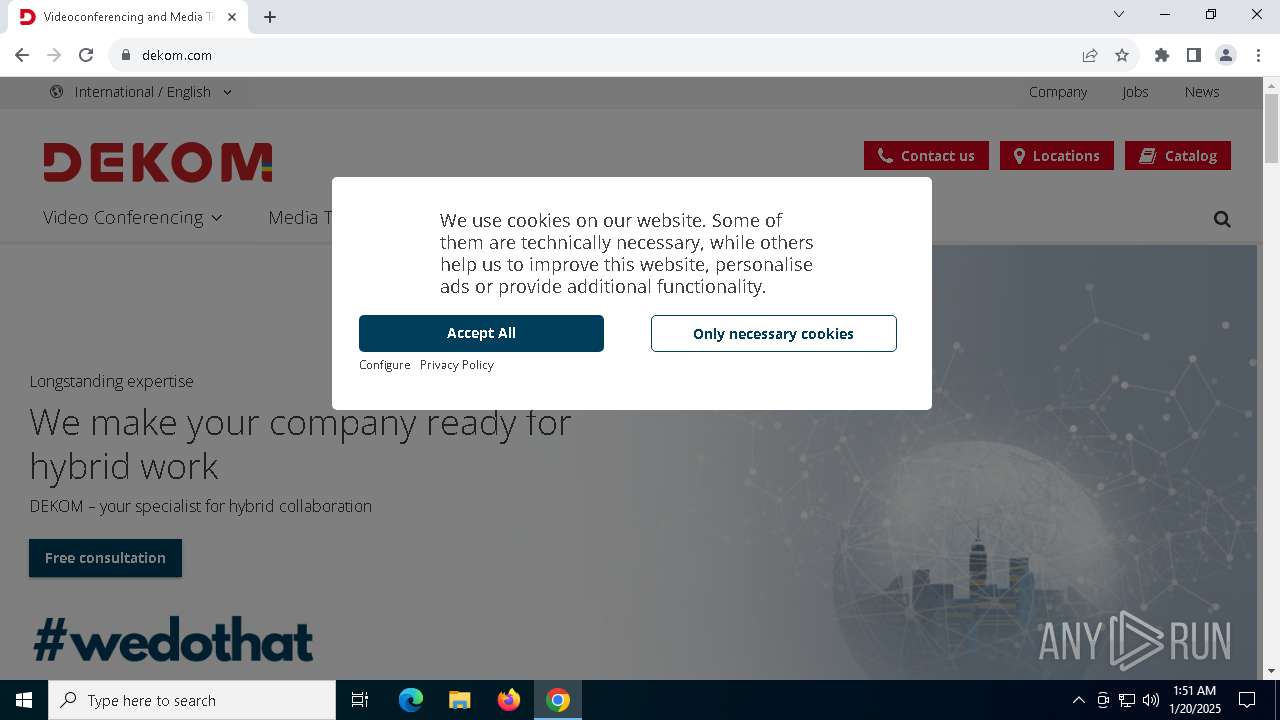Choose Only necessary cookies
The image size is (1280, 720).
point(774,334)
